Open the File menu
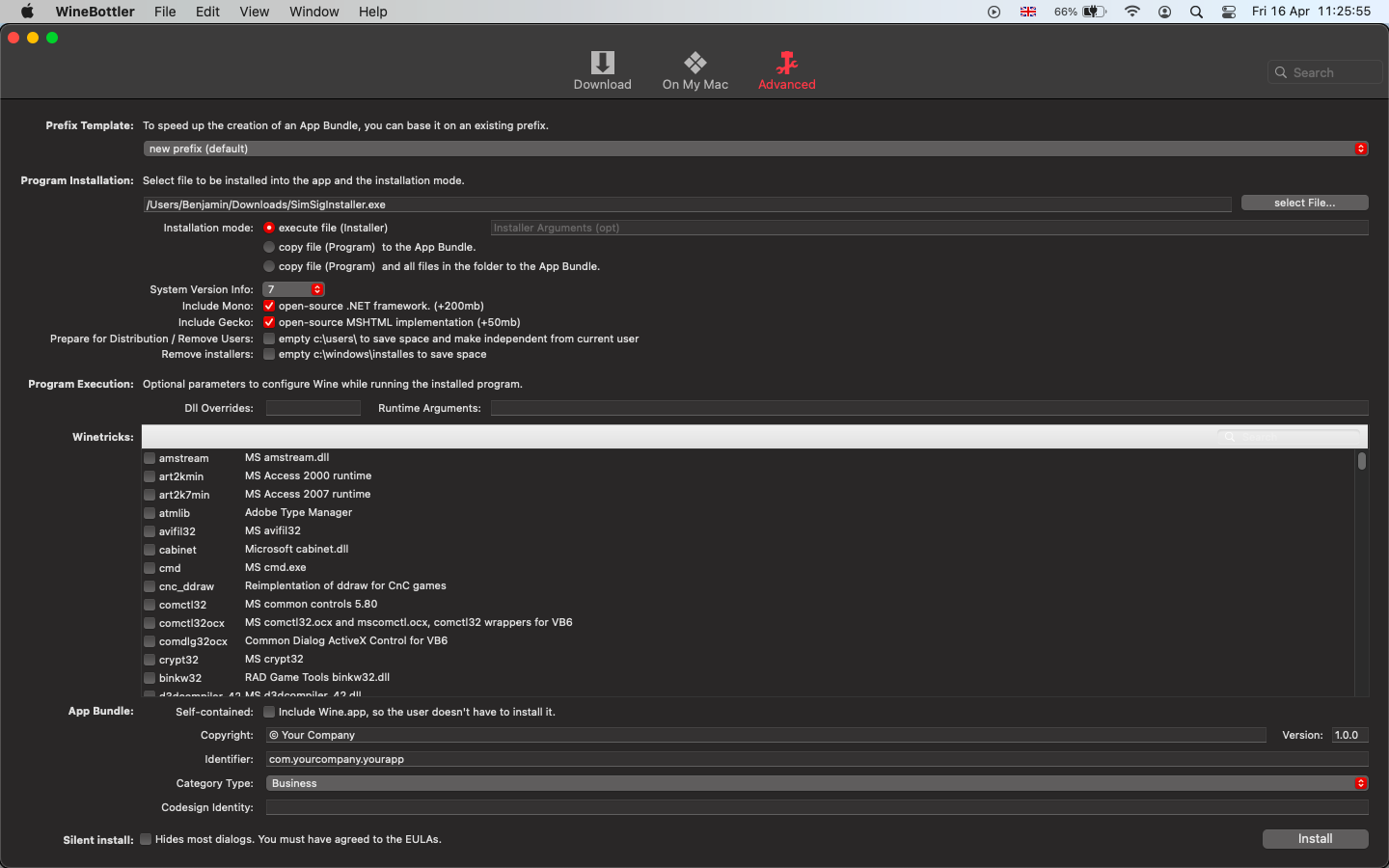This screenshot has height=868, width=1389. [165, 12]
